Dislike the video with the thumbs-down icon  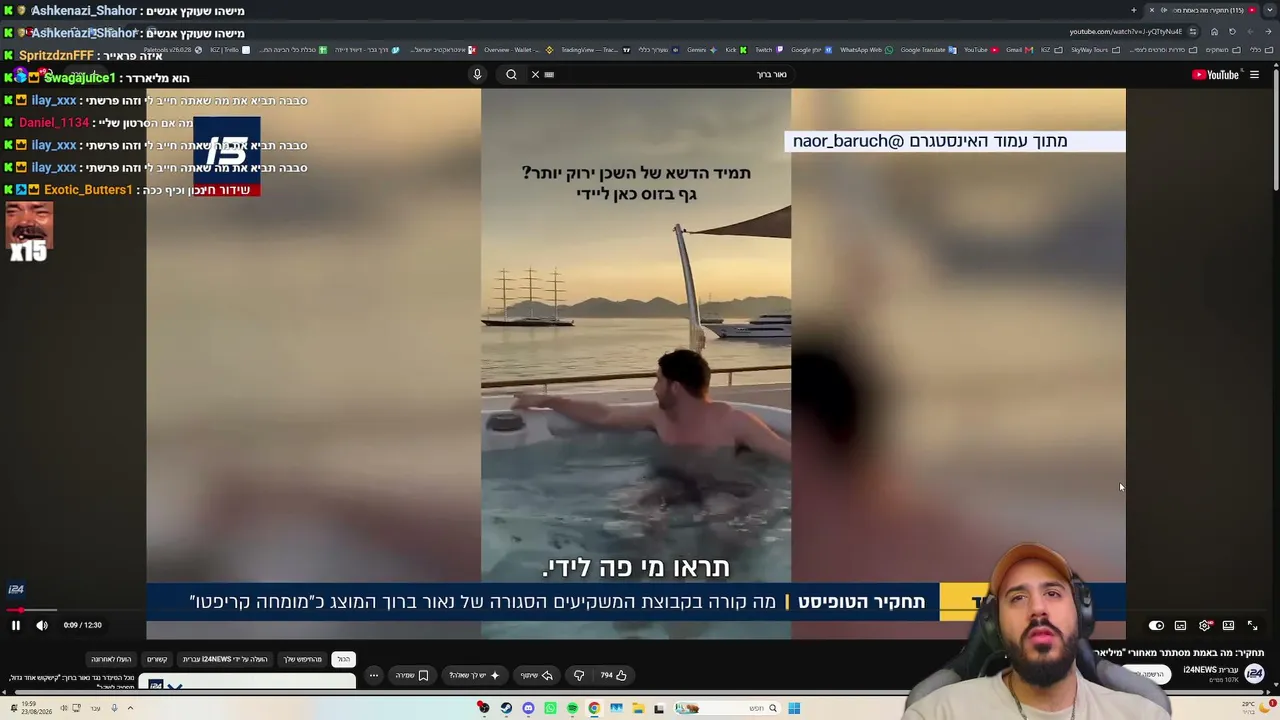(579, 675)
